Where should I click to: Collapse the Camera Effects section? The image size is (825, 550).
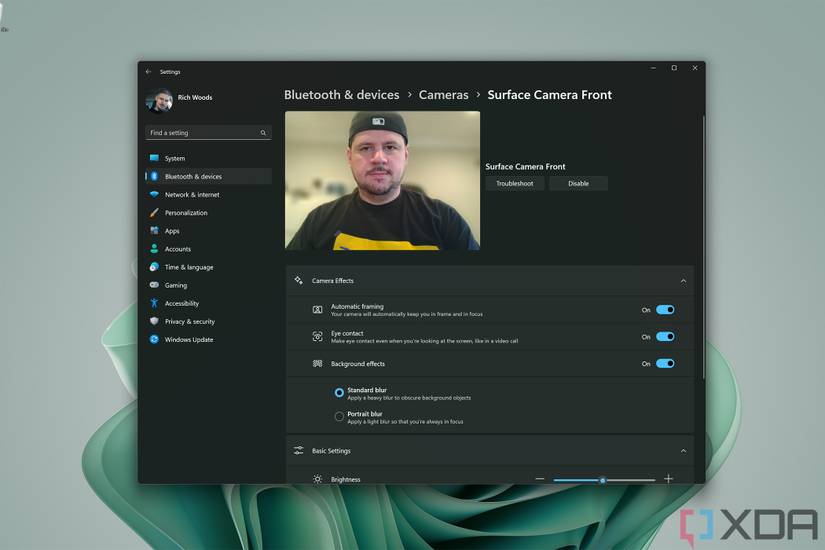click(683, 281)
